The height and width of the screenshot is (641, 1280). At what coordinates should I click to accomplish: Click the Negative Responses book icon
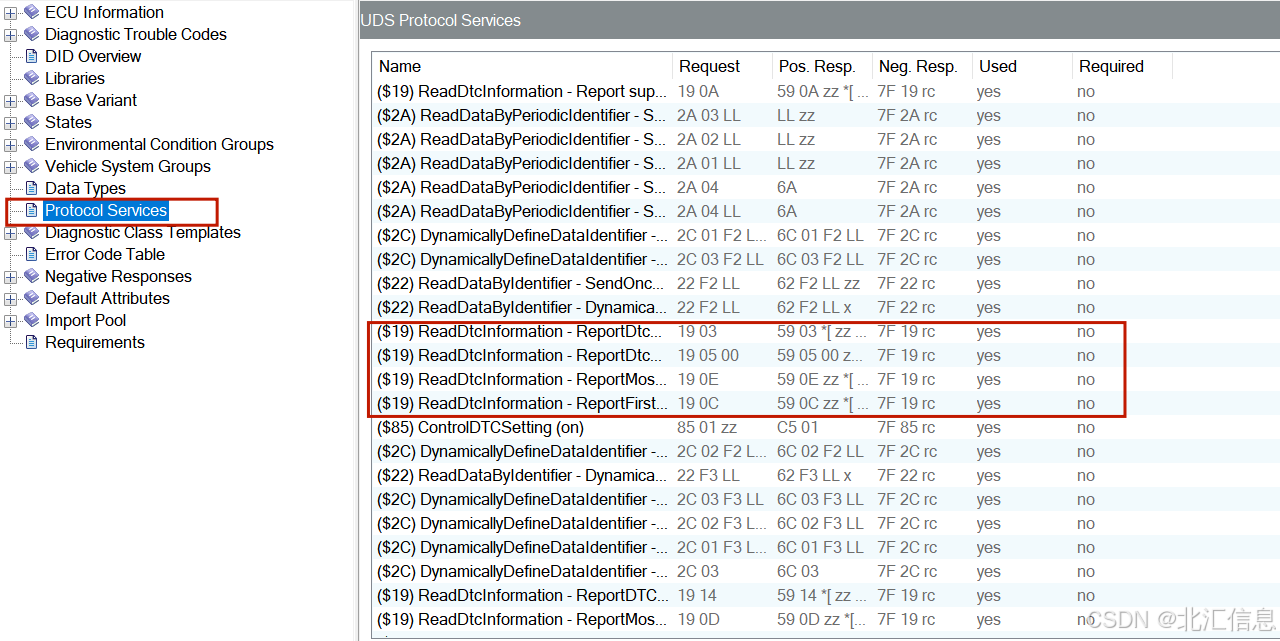click(x=32, y=276)
